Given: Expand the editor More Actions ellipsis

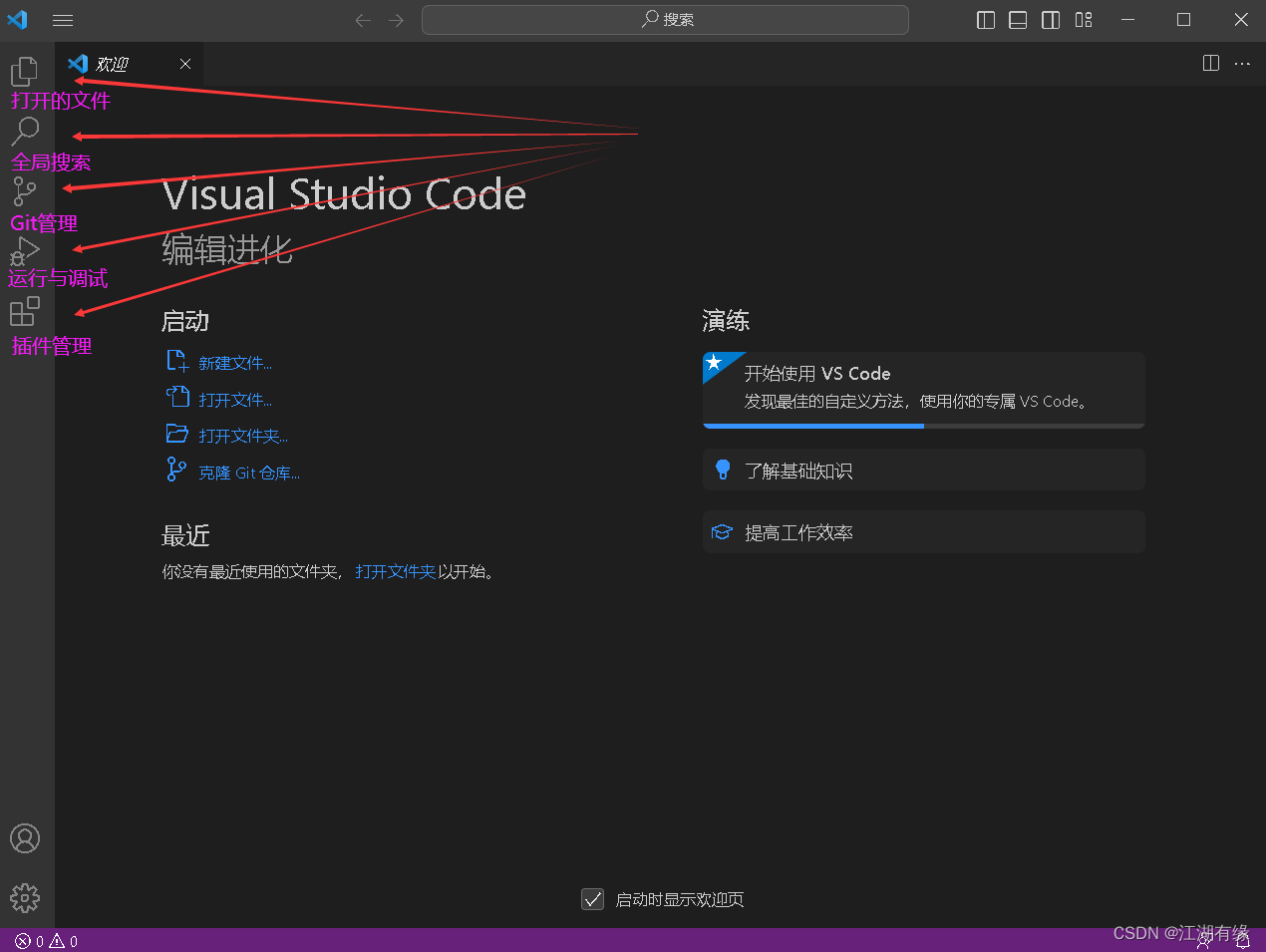Looking at the screenshot, I should [x=1242, y=64].
